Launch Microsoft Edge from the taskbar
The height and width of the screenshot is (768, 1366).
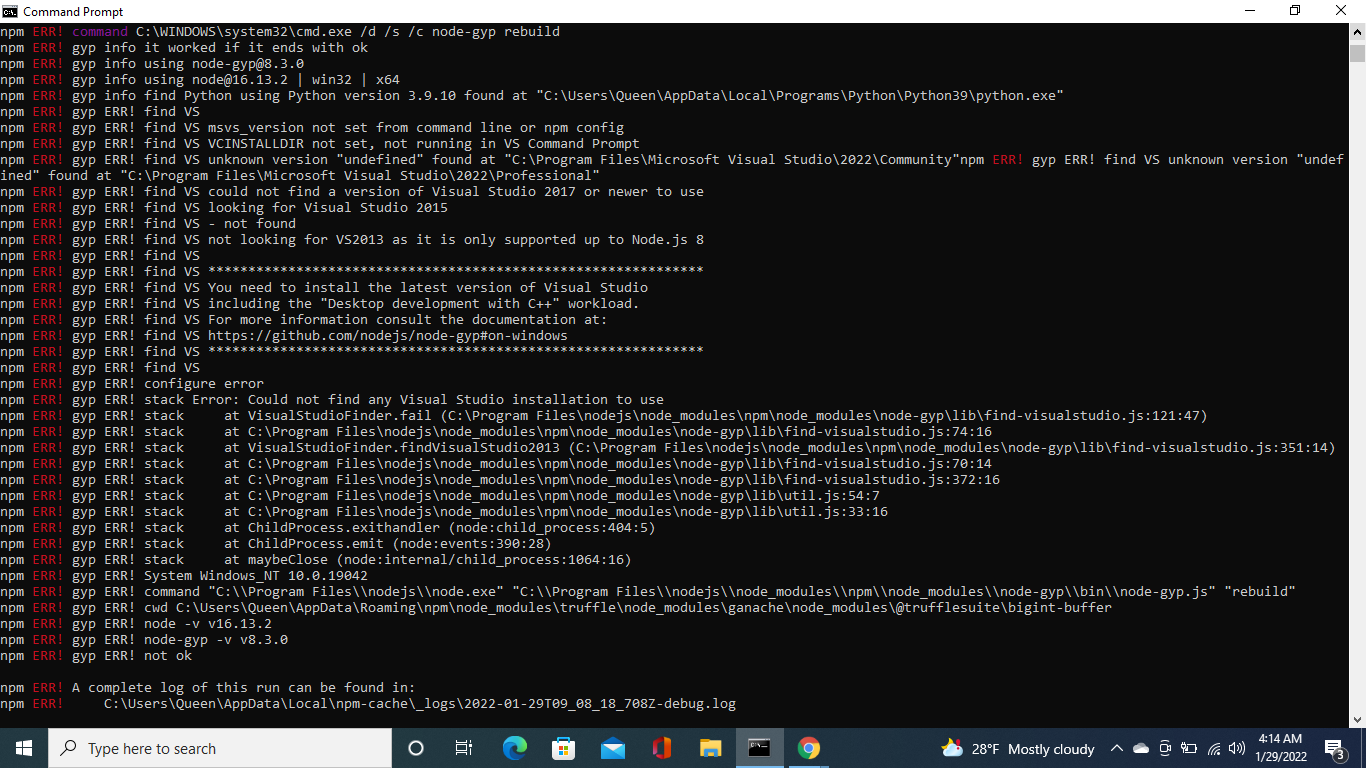tap(514, 748)
